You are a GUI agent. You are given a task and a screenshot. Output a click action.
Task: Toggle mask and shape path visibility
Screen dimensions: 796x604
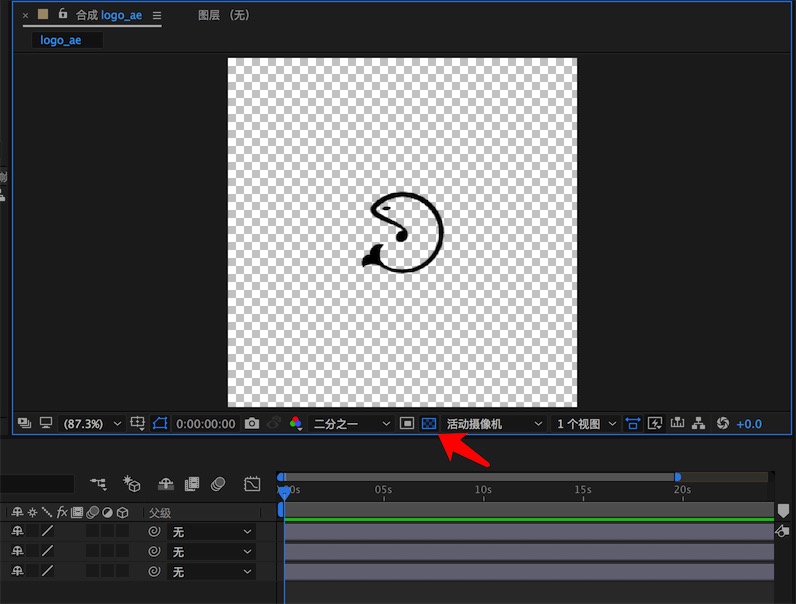160,424
